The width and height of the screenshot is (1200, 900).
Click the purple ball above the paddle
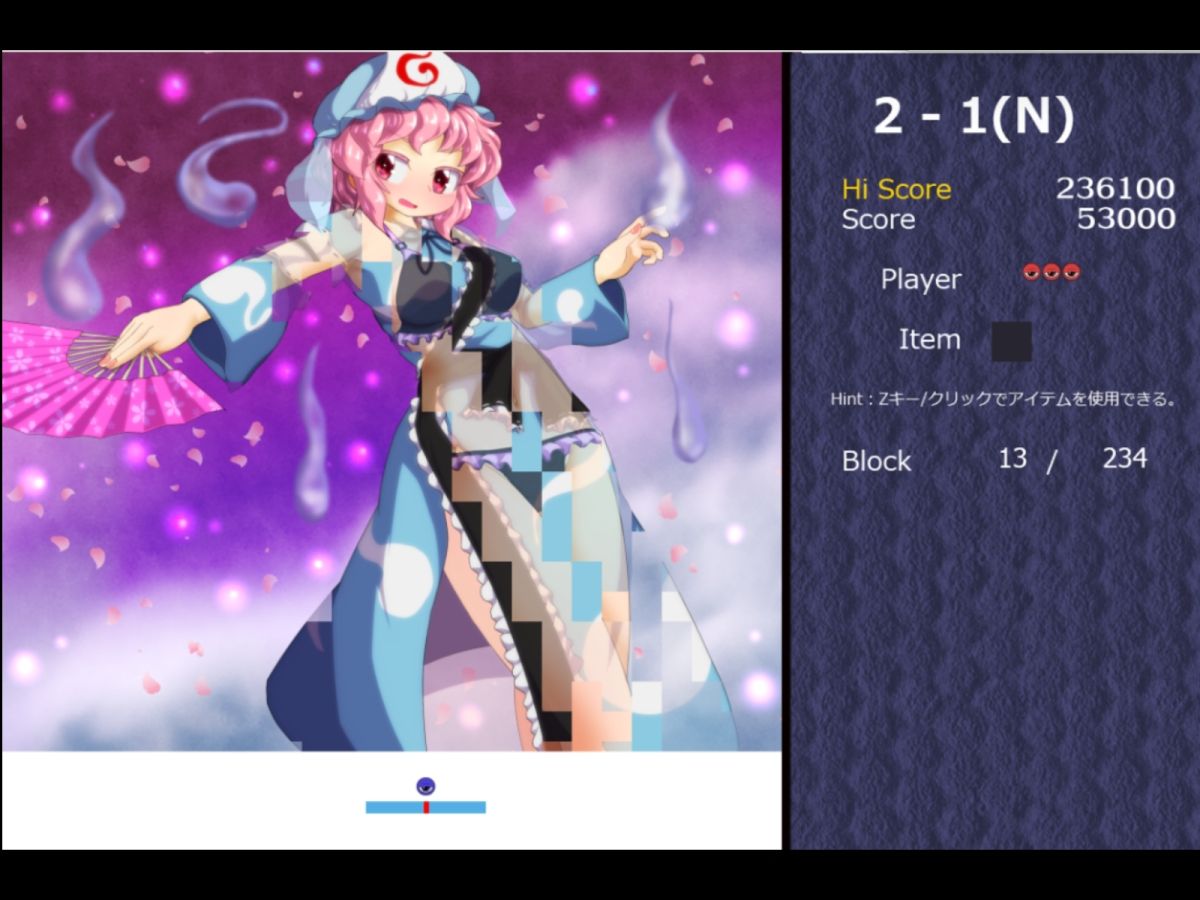click(426, 787)
